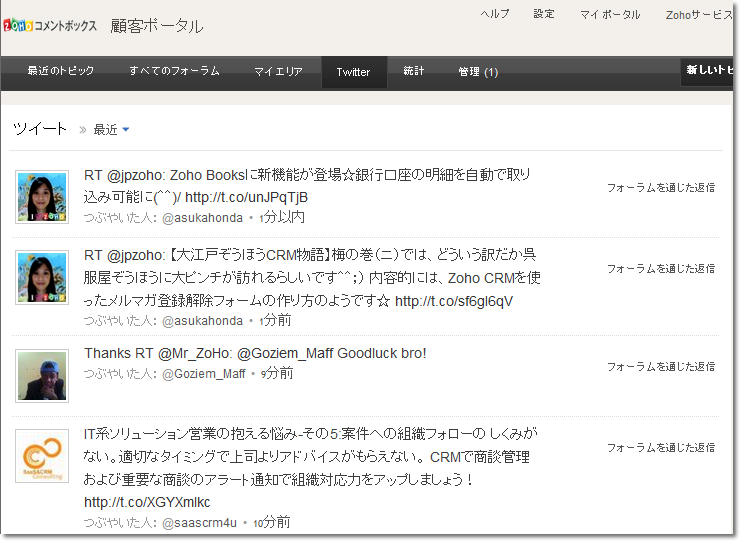Reply via forum to IT系ソリューション tweet
This screenshot has height=542, width=741.
coord(661,447)
